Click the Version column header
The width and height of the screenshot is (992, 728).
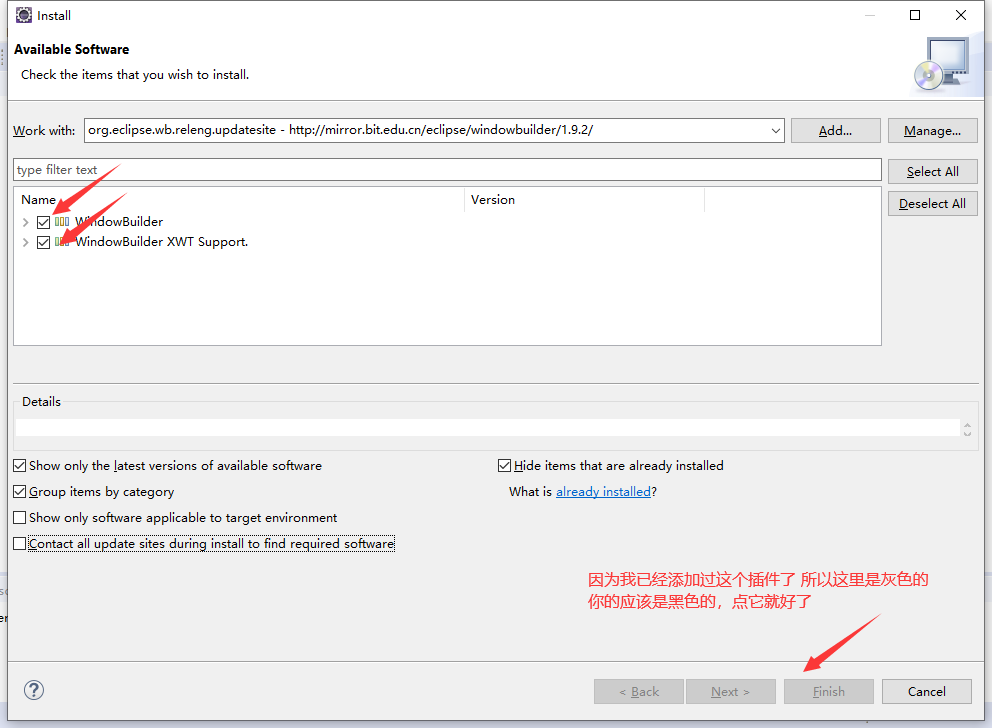585,199
